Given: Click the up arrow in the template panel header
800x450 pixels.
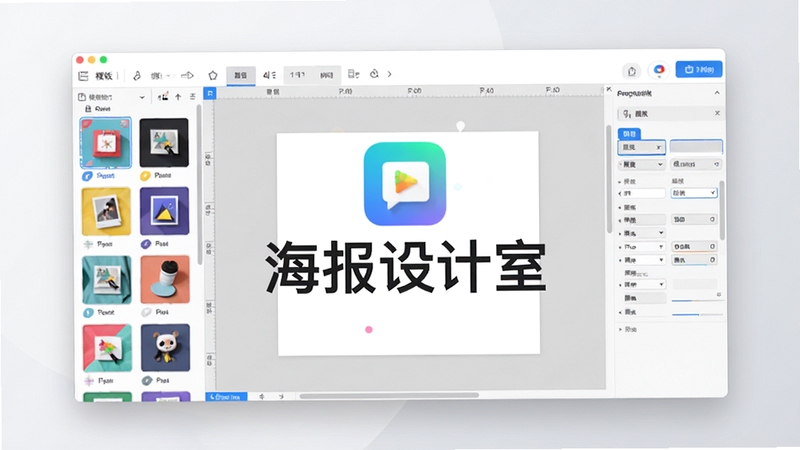Looking at the screenshot, I should (x=178, y=96).
